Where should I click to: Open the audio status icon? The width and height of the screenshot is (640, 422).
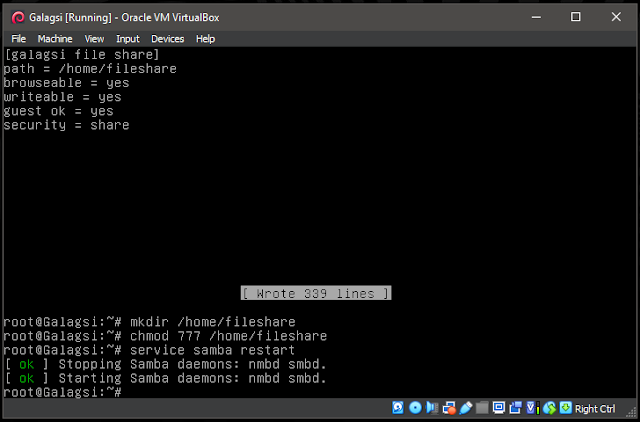(432, 408)
